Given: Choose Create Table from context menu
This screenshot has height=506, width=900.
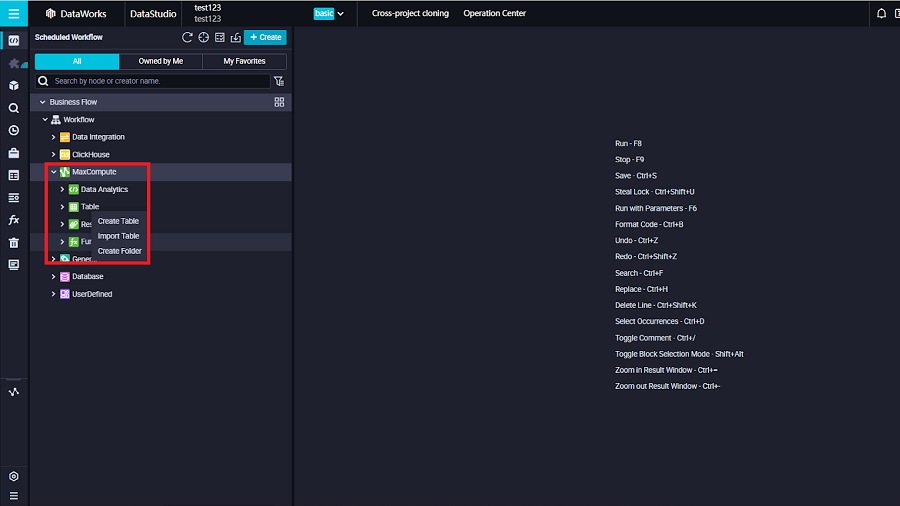Looking at the screenshot, I should pos(118,221).
